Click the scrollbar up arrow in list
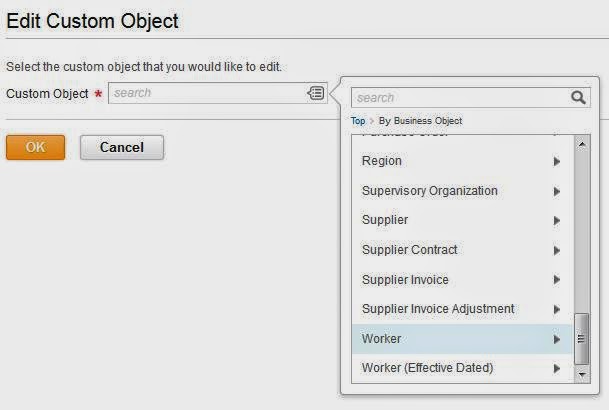The image size is (609, 410). pos(583,144)
